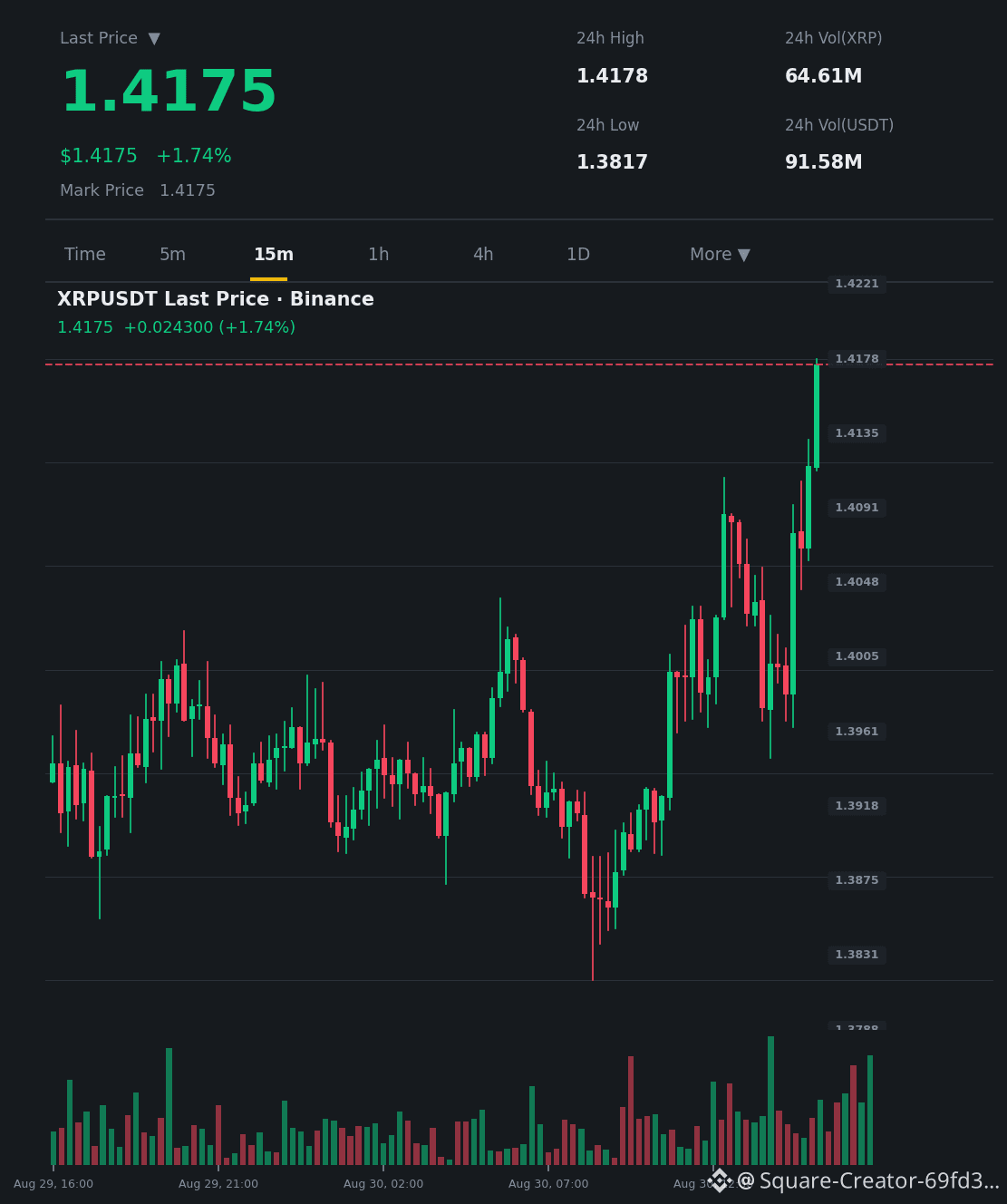Click the 1.4135 price axis label
The width and height of the screenshot is (1007, 1204).
[857, 433]
